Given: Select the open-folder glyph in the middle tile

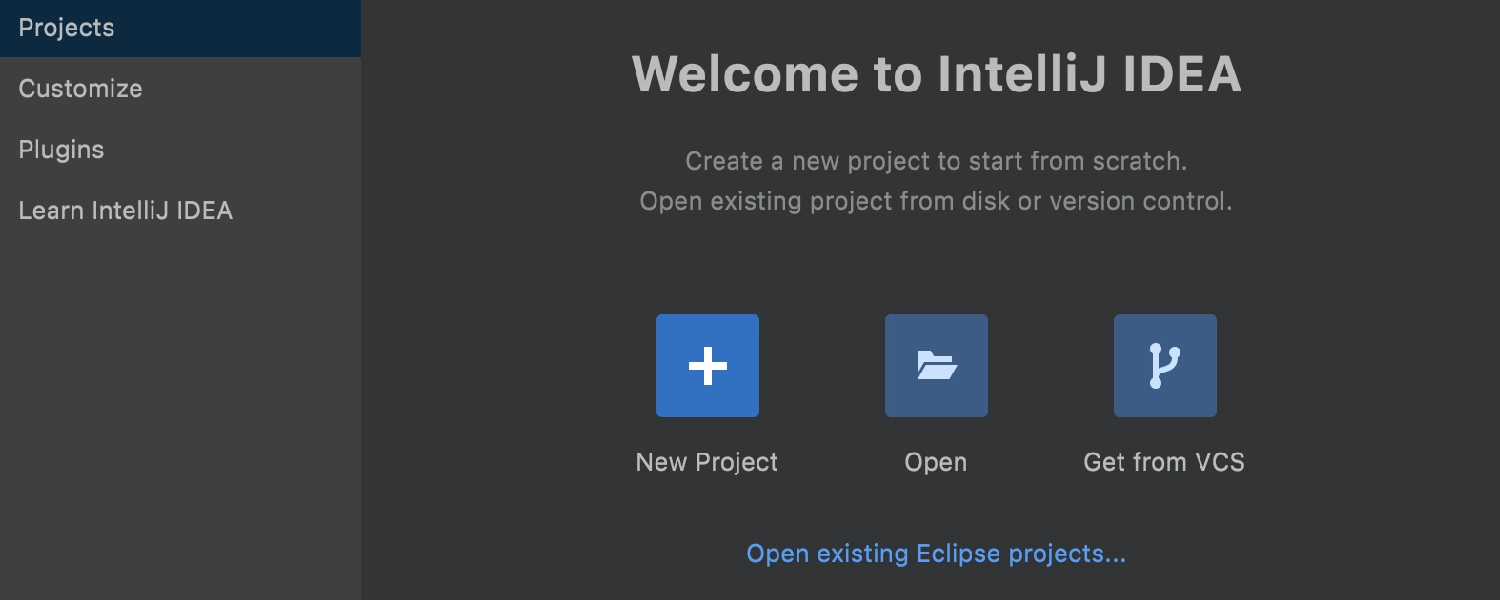Looking at the screenshot, I should pos(937,366).
